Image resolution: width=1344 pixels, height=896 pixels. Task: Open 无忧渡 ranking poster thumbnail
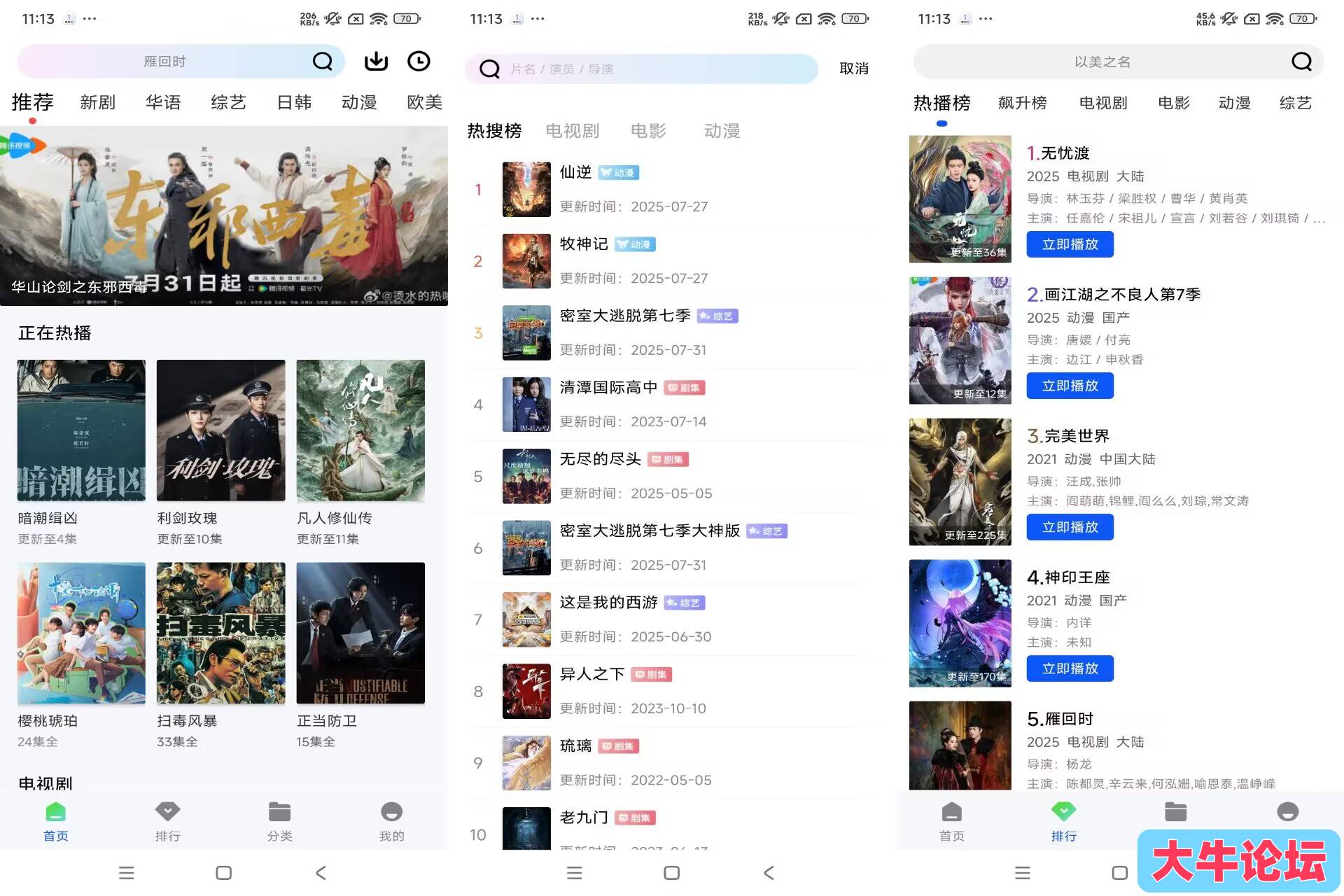tap(960, 199)
